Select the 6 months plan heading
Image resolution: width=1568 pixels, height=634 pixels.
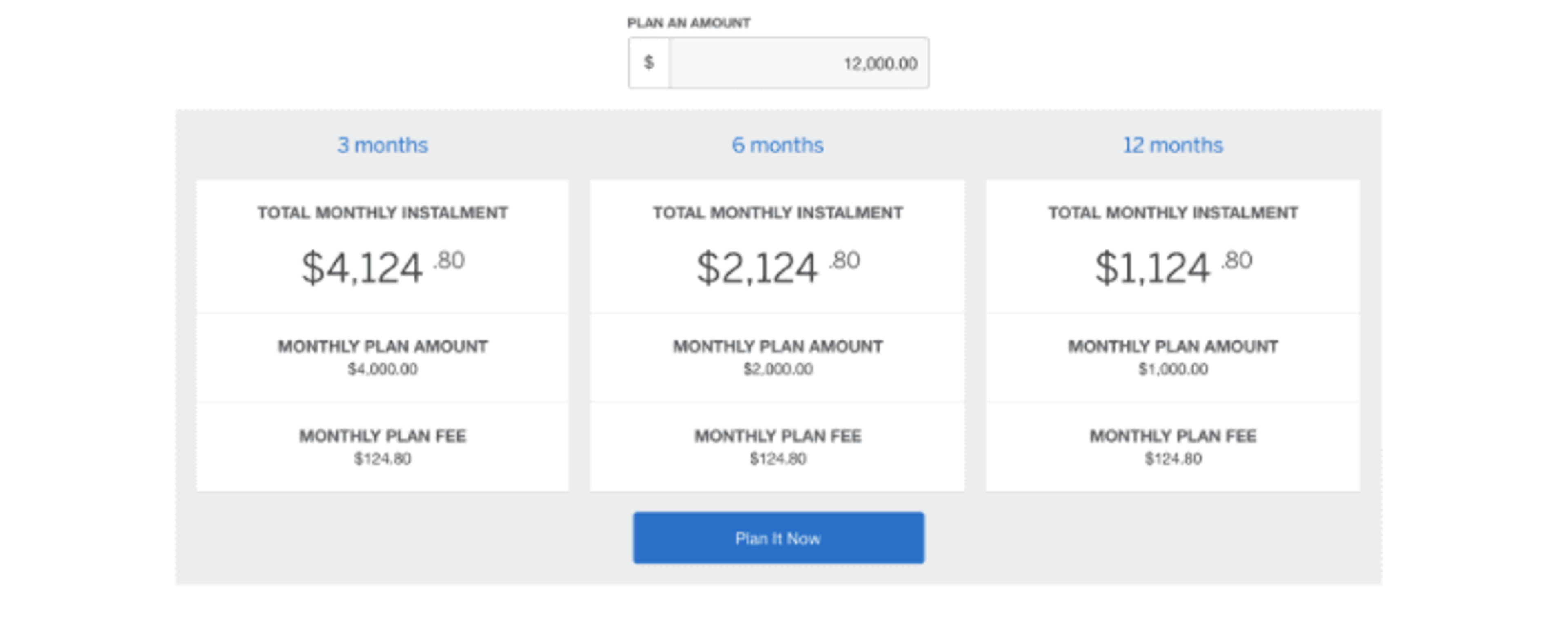point(777,145)
